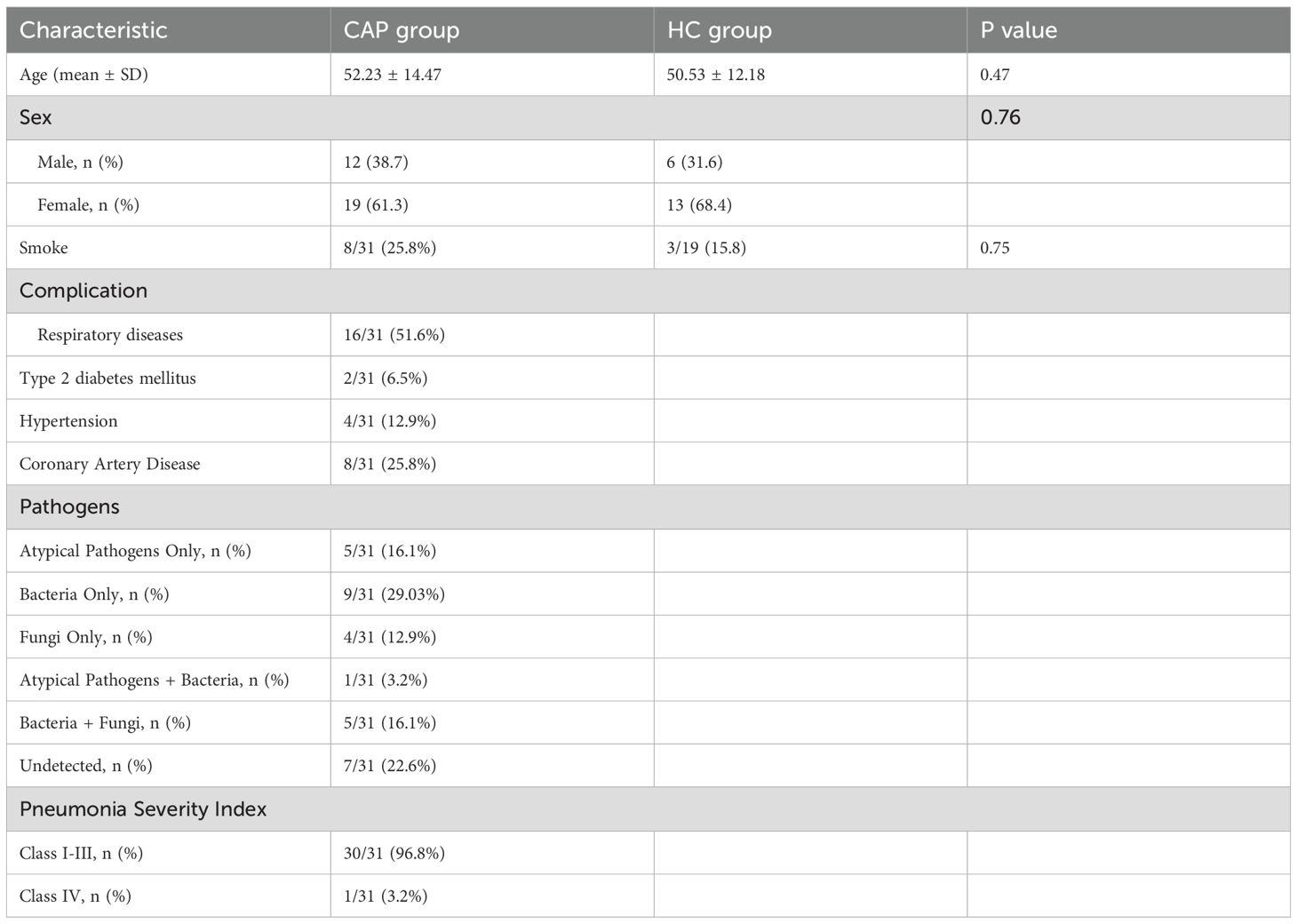Select the 52.23 ± 14.47 cell
Screen dimensions: 1297x924
point(393,75)
